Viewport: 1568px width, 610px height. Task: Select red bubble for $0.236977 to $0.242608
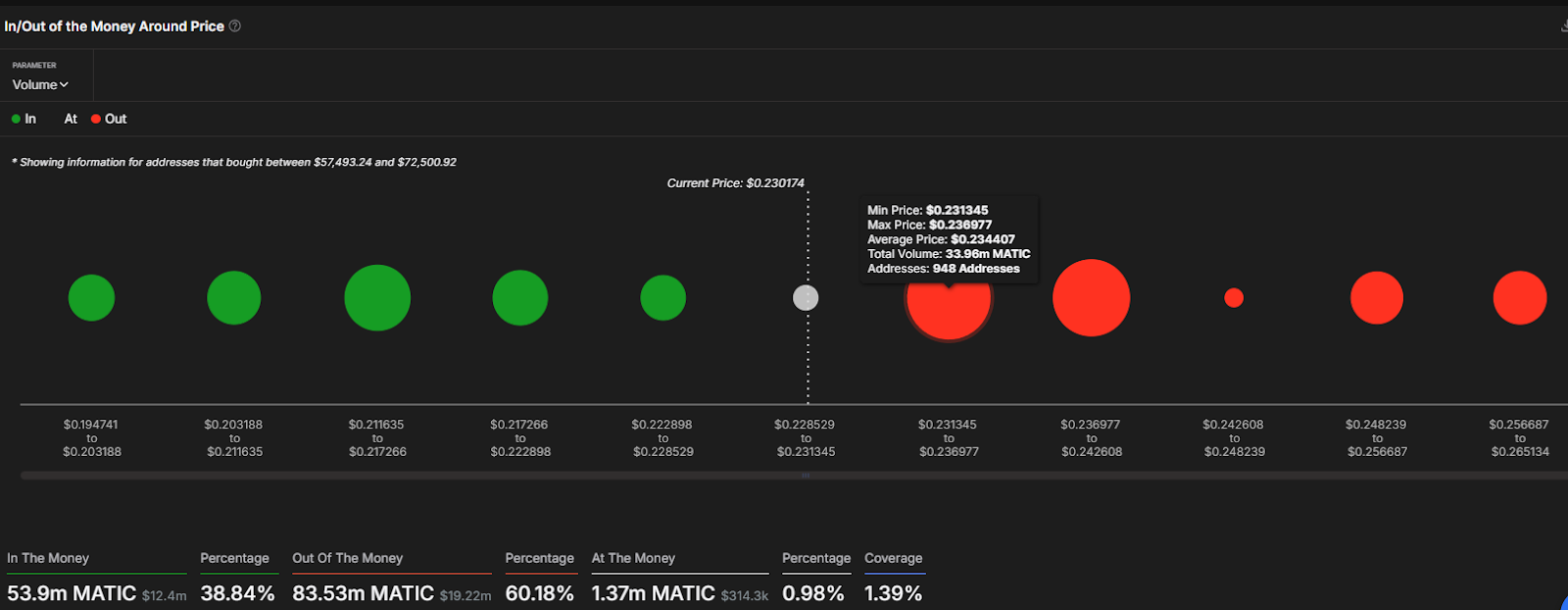1091,298
